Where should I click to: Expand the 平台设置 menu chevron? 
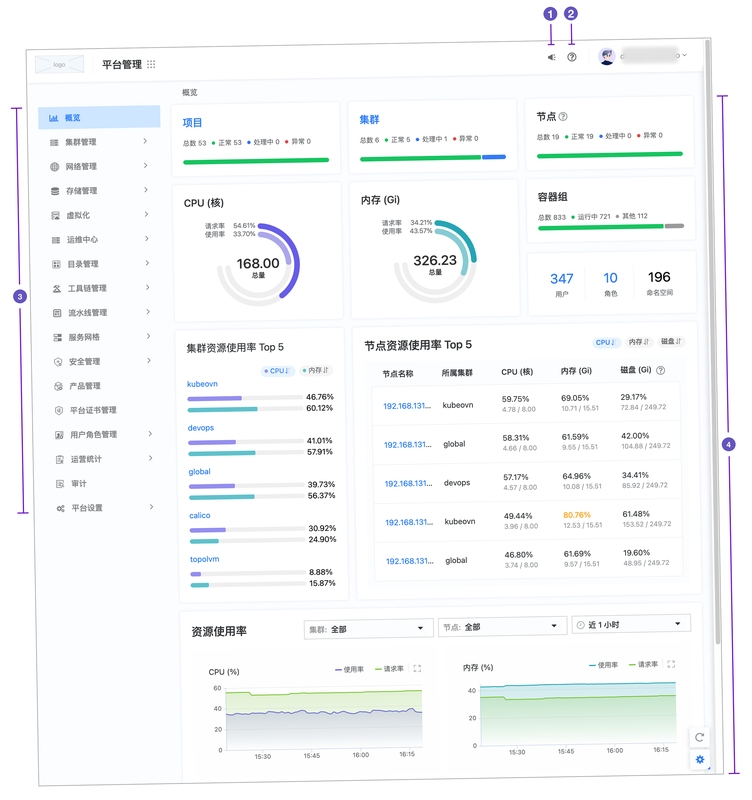(x=152, y=507)
